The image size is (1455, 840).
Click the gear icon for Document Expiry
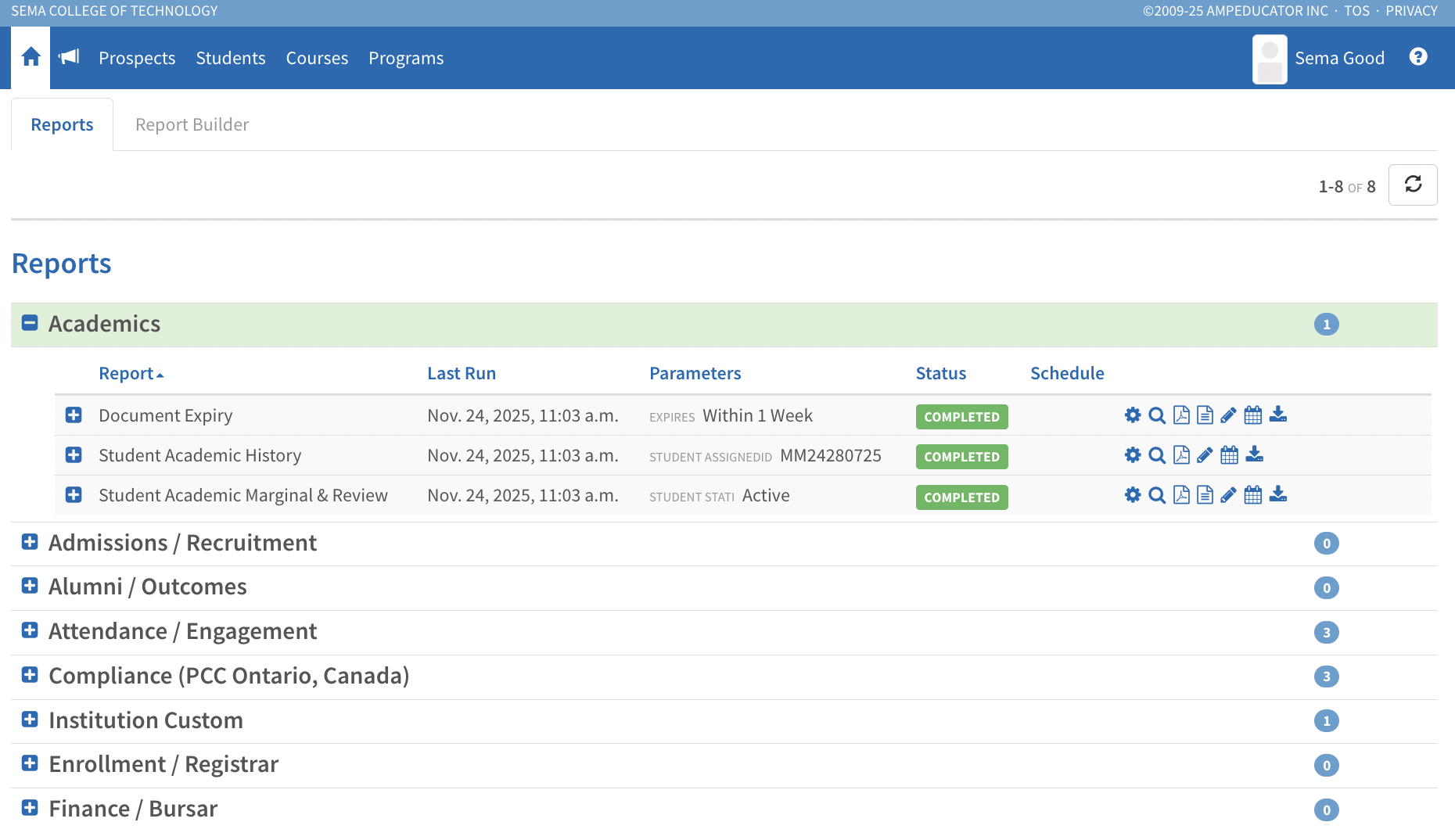pyautogui.click(x=1132, y=415)
